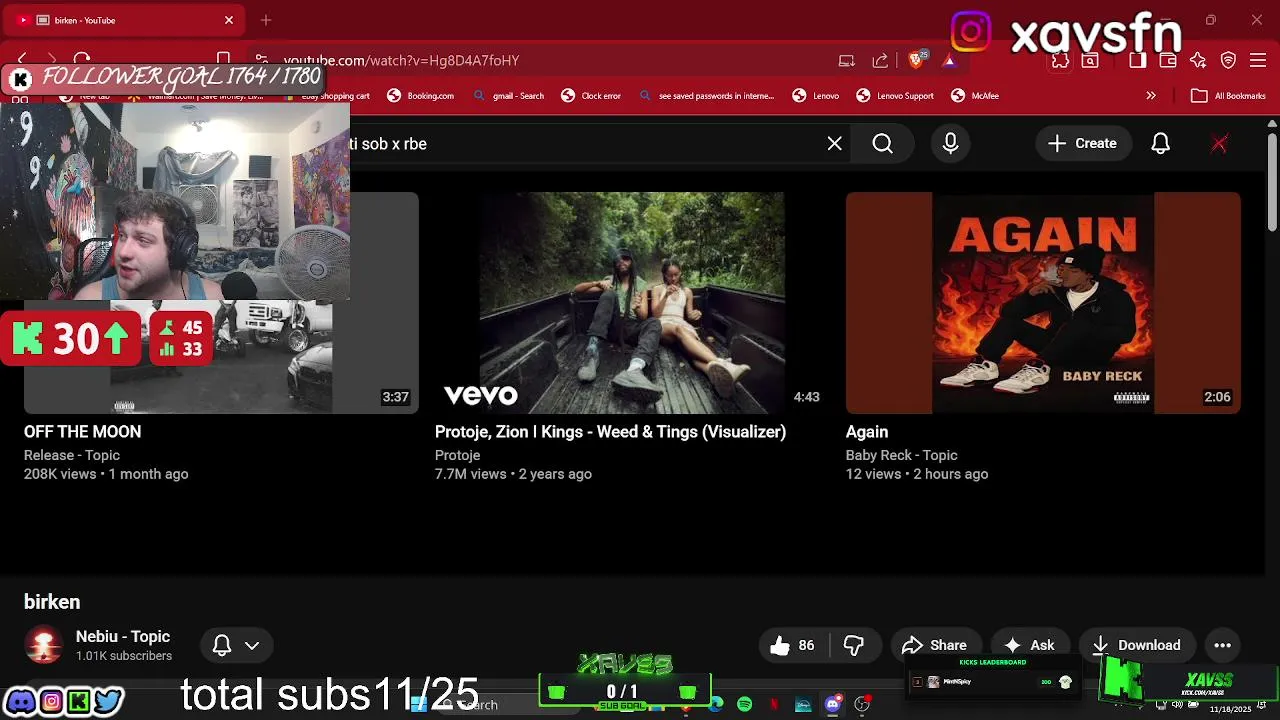This screenshot has width=1280, height=720.
Task: Open Lenovo bookmark
Action: (x=816, y=96)
